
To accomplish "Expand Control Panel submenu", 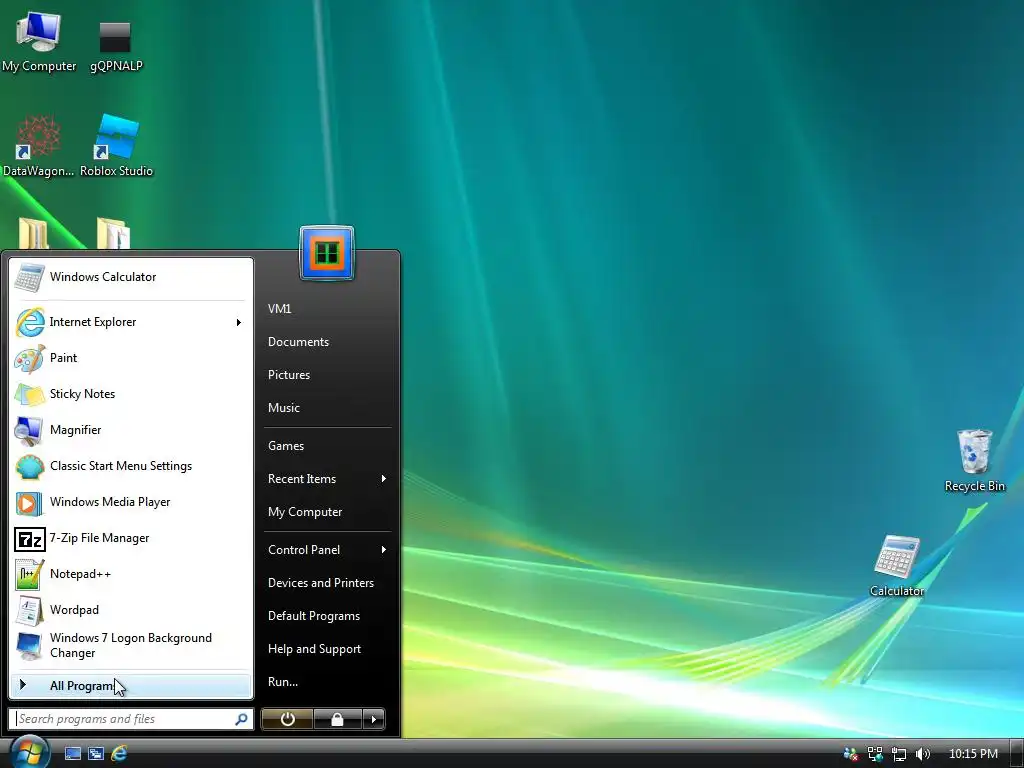I will tap(328, 550).
